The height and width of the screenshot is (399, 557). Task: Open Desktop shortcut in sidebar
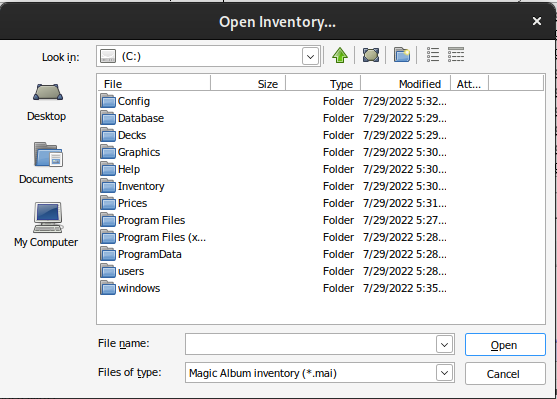(x=47, y=102)
